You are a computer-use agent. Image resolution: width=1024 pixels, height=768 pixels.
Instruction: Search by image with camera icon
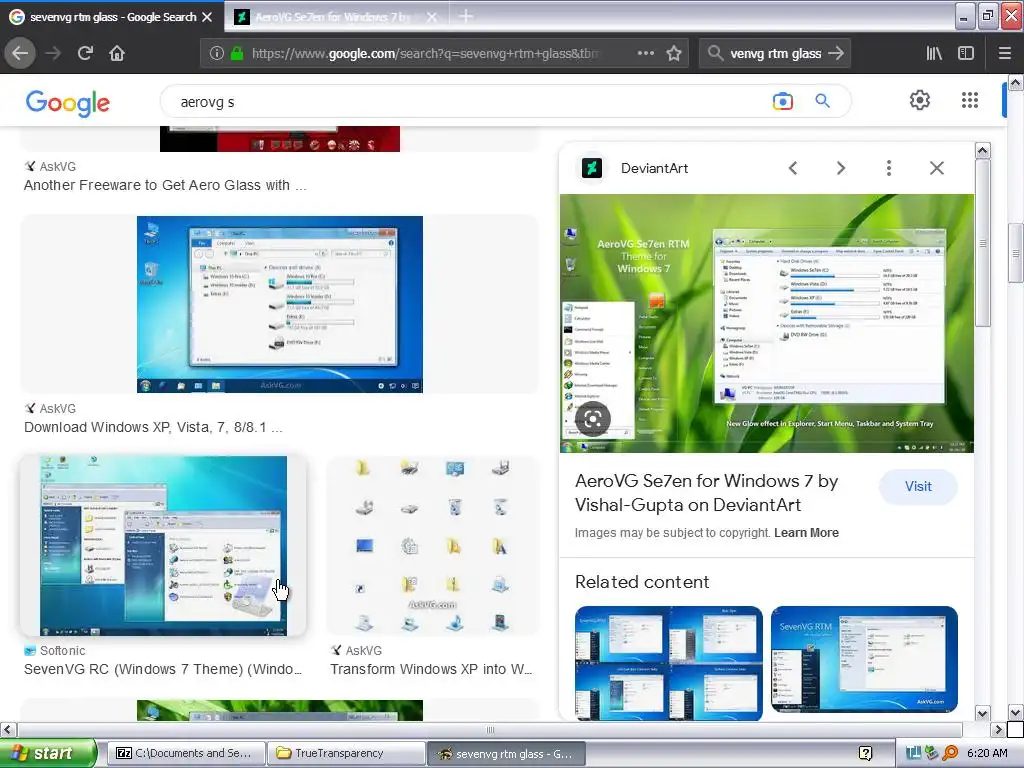[x=782, y=101]
